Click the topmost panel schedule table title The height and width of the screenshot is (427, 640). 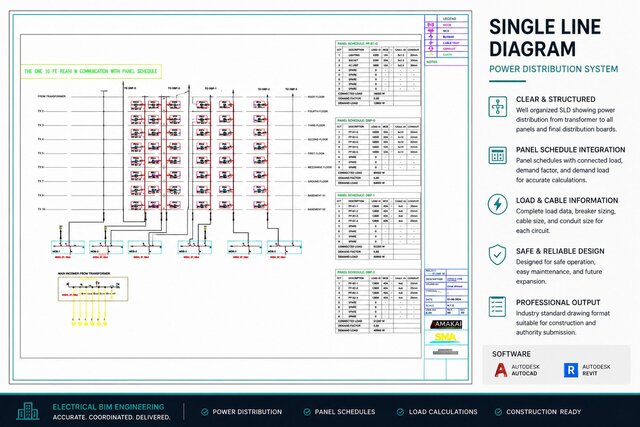(358, 43)
